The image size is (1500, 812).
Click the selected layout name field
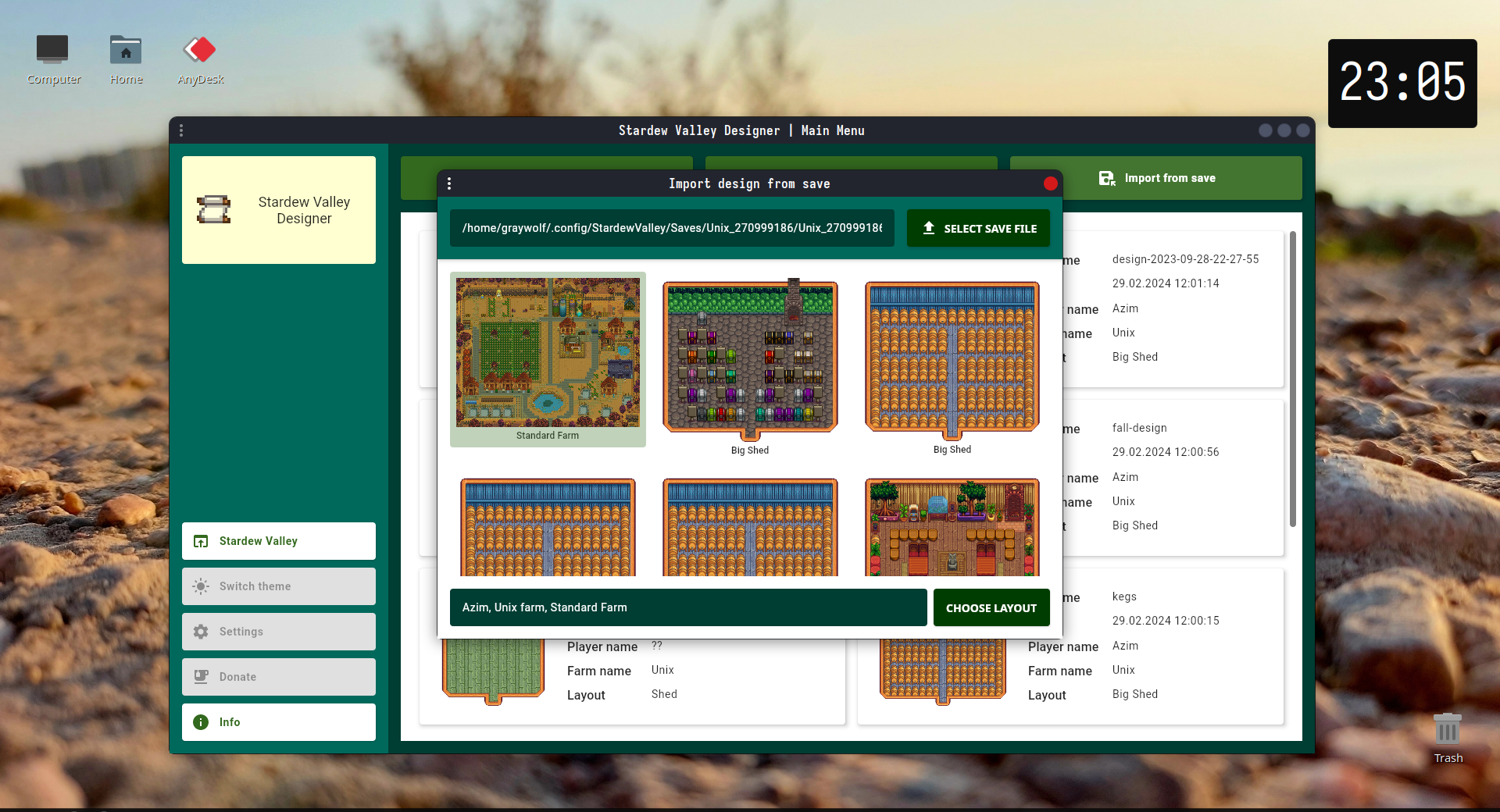click(688, 607)
